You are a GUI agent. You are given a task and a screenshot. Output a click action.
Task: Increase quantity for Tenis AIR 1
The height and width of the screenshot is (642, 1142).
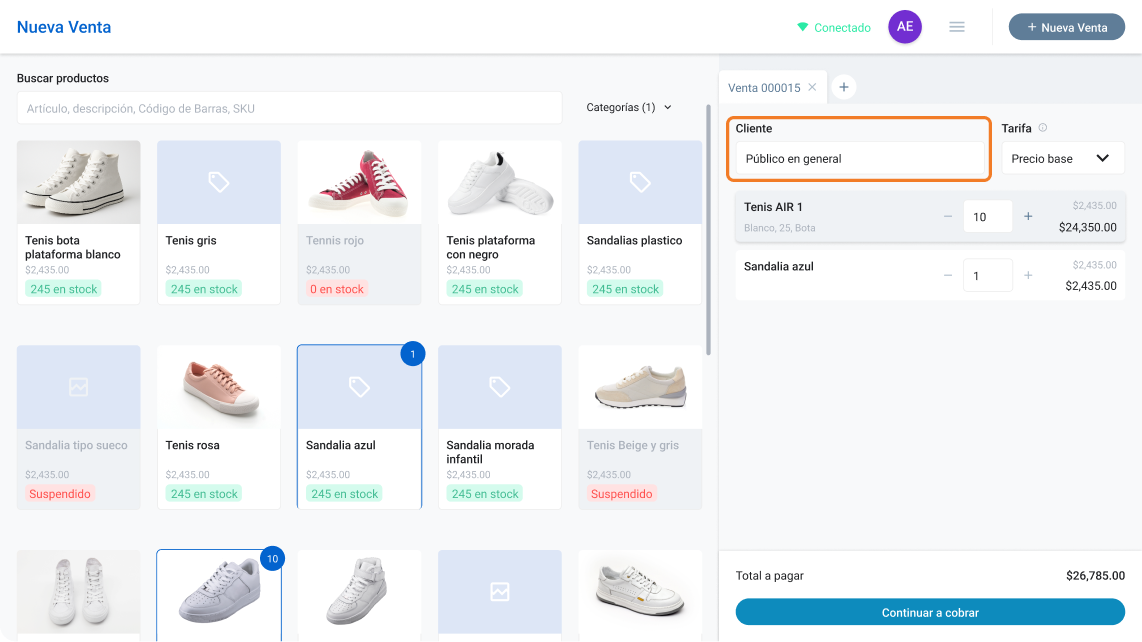(1028, 216)
